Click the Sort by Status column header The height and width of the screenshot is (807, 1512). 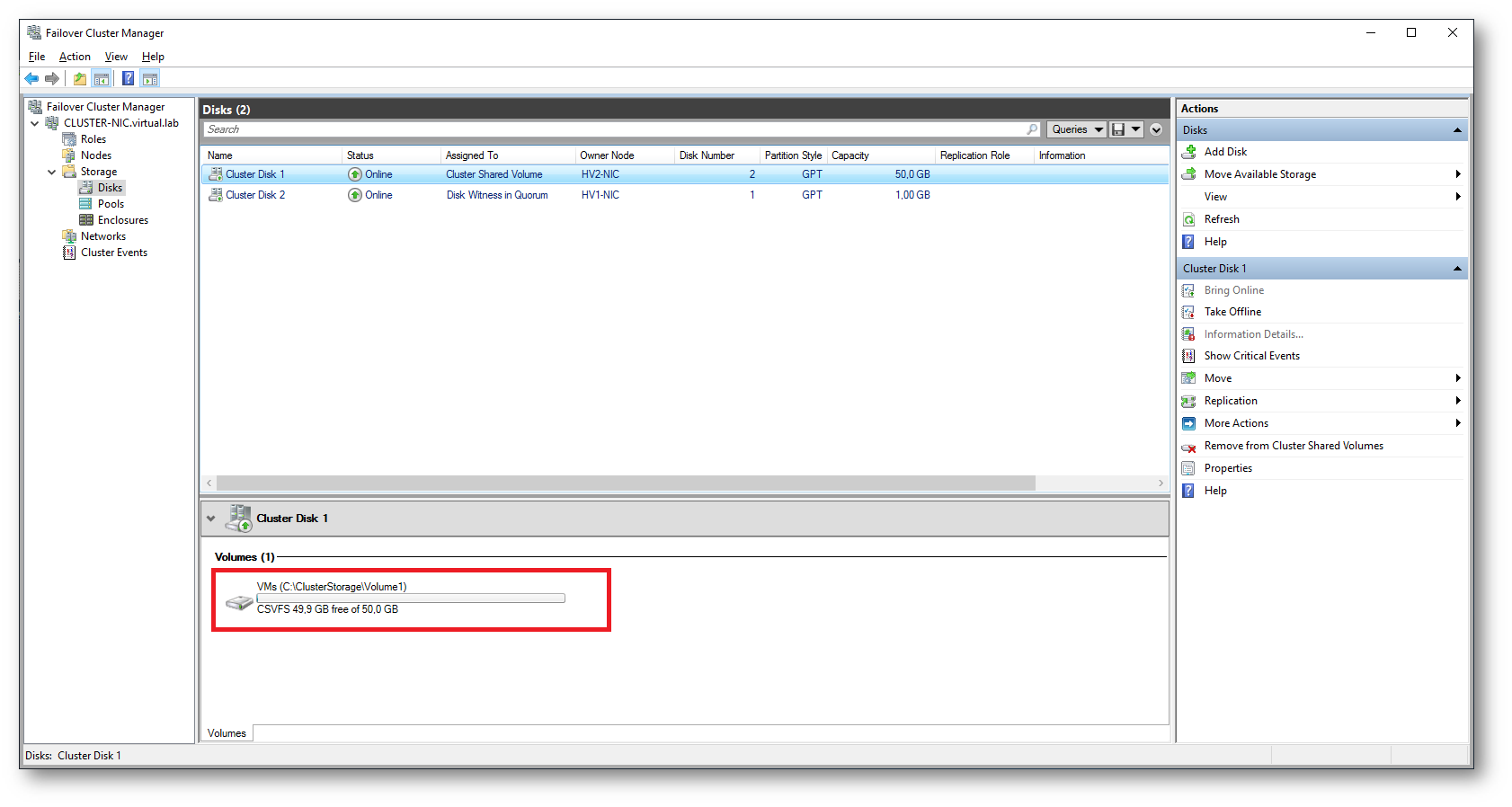click(x=392, y=155)
